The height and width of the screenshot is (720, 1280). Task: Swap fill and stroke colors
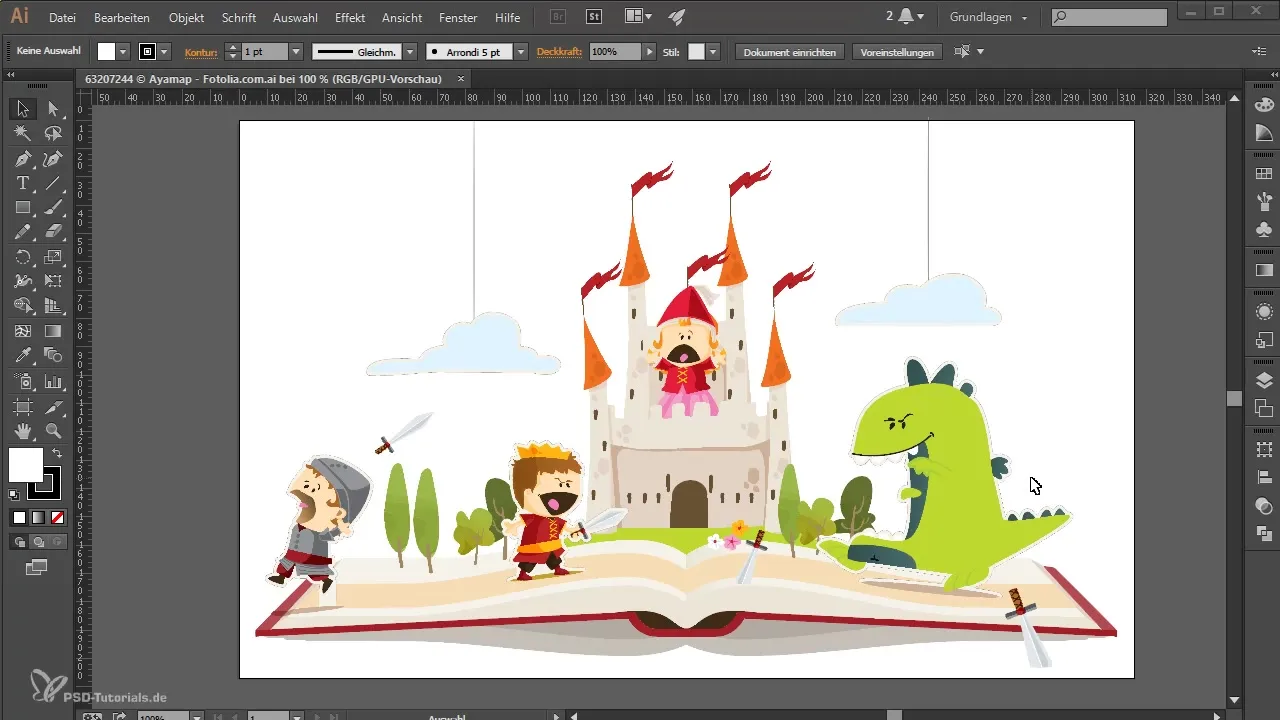coord(57,454)
